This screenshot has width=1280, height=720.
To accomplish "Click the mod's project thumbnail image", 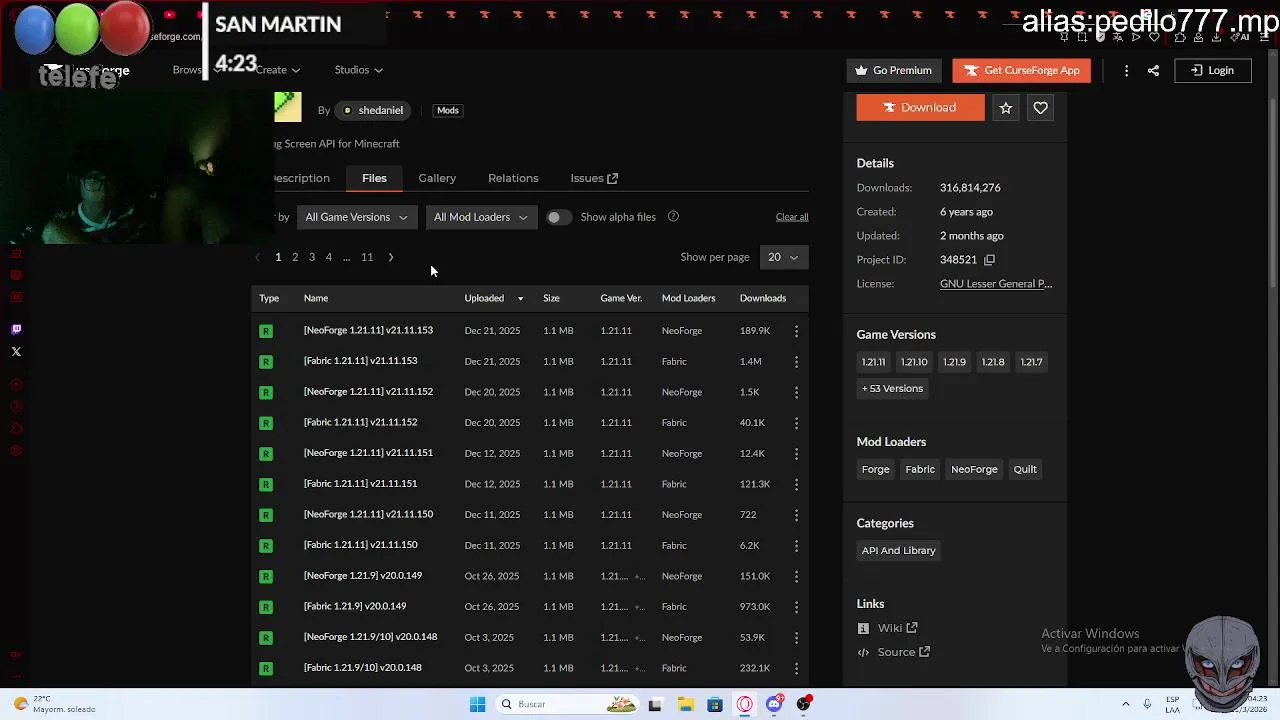I will coord(288,106).
